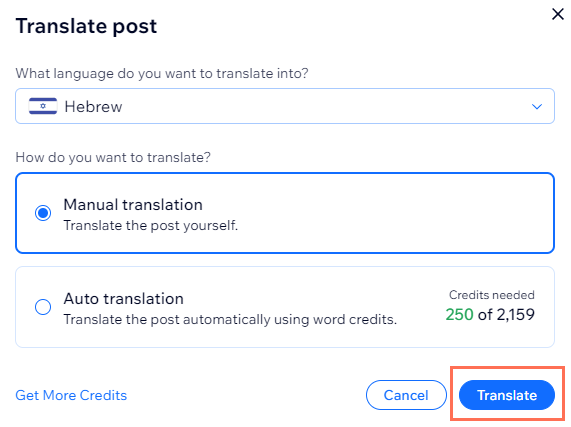This screenshot has width=571, height=427.
Task: Click the automatic word credits description
Action: (230, 320)
